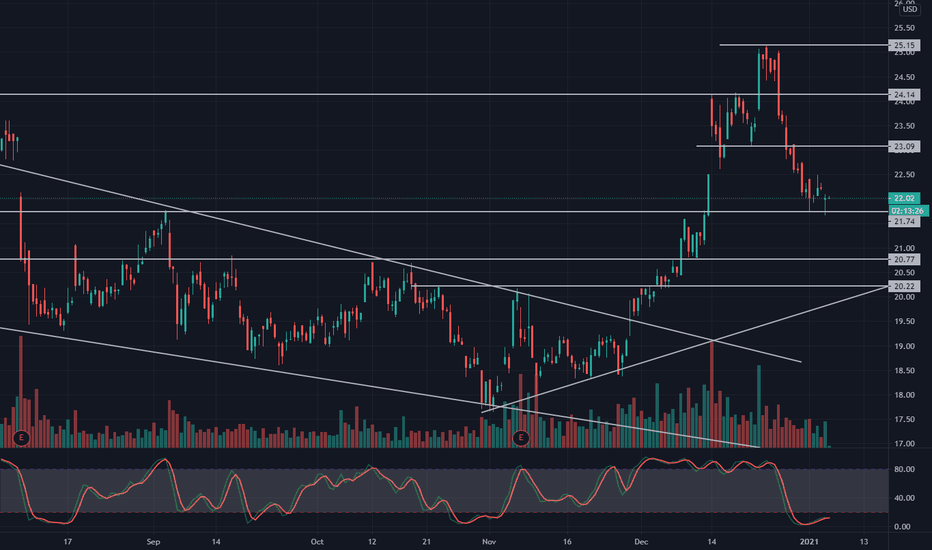This screenshot has width=932, height=550.
Task: Click the 23.50 price axis tick
Action: coord(904,126)
